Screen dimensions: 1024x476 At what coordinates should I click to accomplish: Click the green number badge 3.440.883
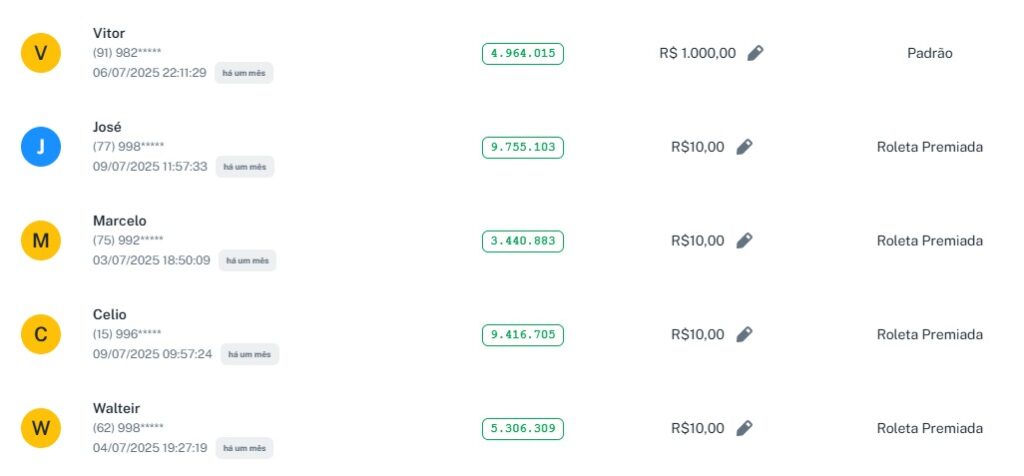(522, 241)
